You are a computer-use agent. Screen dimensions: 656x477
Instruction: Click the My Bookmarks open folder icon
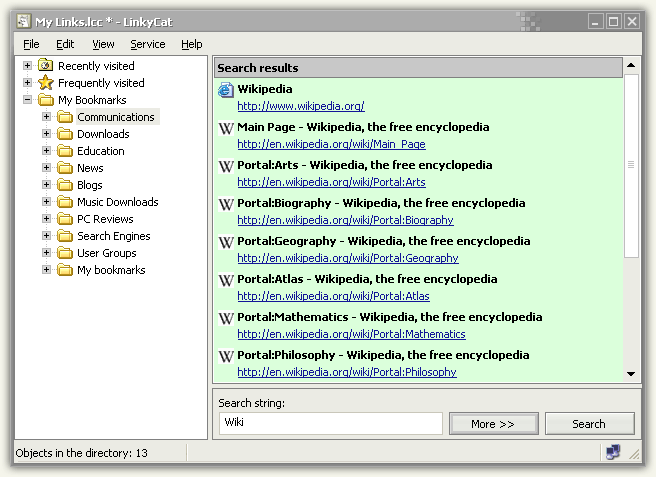coord(46,100)
